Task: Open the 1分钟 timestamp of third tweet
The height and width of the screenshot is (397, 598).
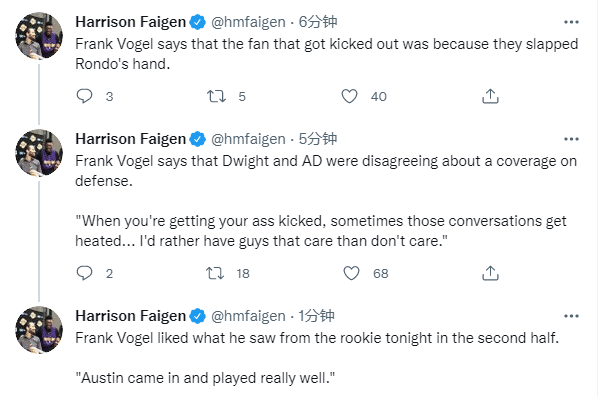Action: (x=316, y=316)
